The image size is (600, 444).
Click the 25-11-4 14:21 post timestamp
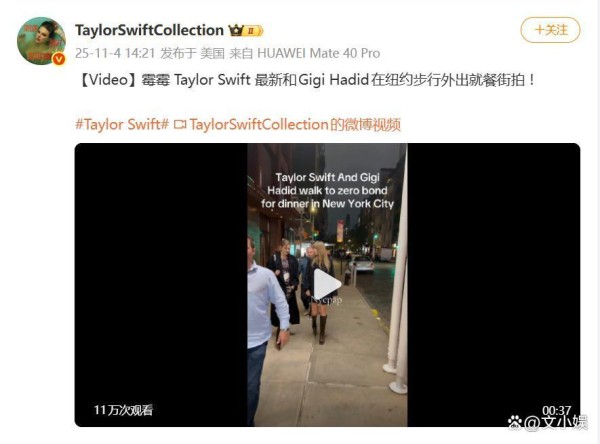point(115,53)
